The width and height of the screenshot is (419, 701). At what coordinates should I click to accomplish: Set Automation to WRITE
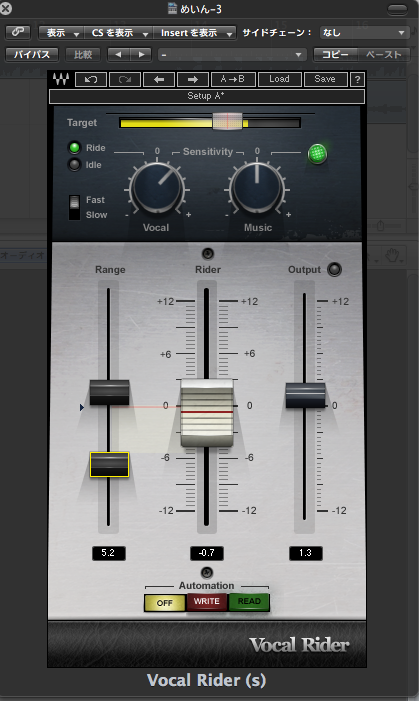[207, 602]
